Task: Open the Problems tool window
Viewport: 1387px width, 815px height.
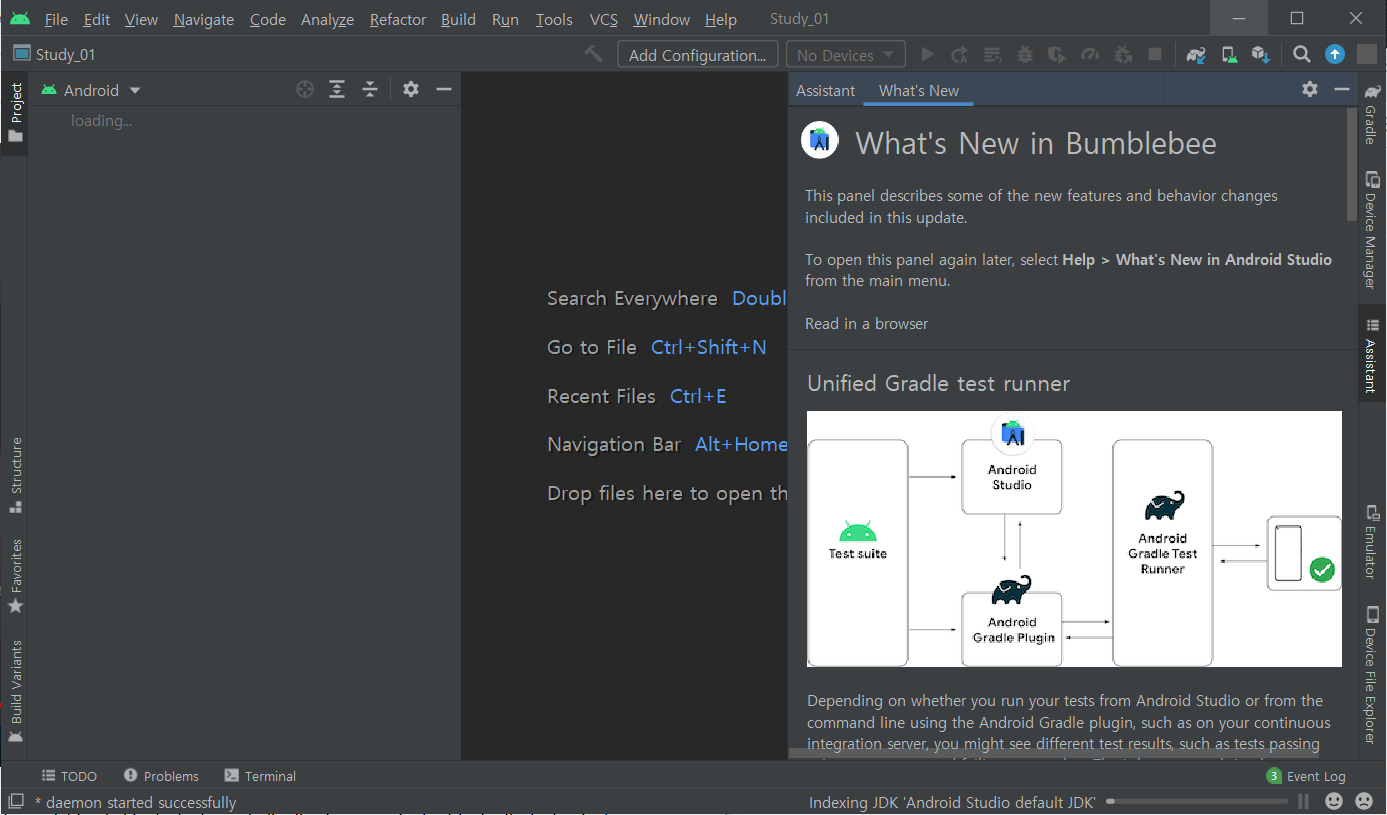Action: (x=161, y=776)
